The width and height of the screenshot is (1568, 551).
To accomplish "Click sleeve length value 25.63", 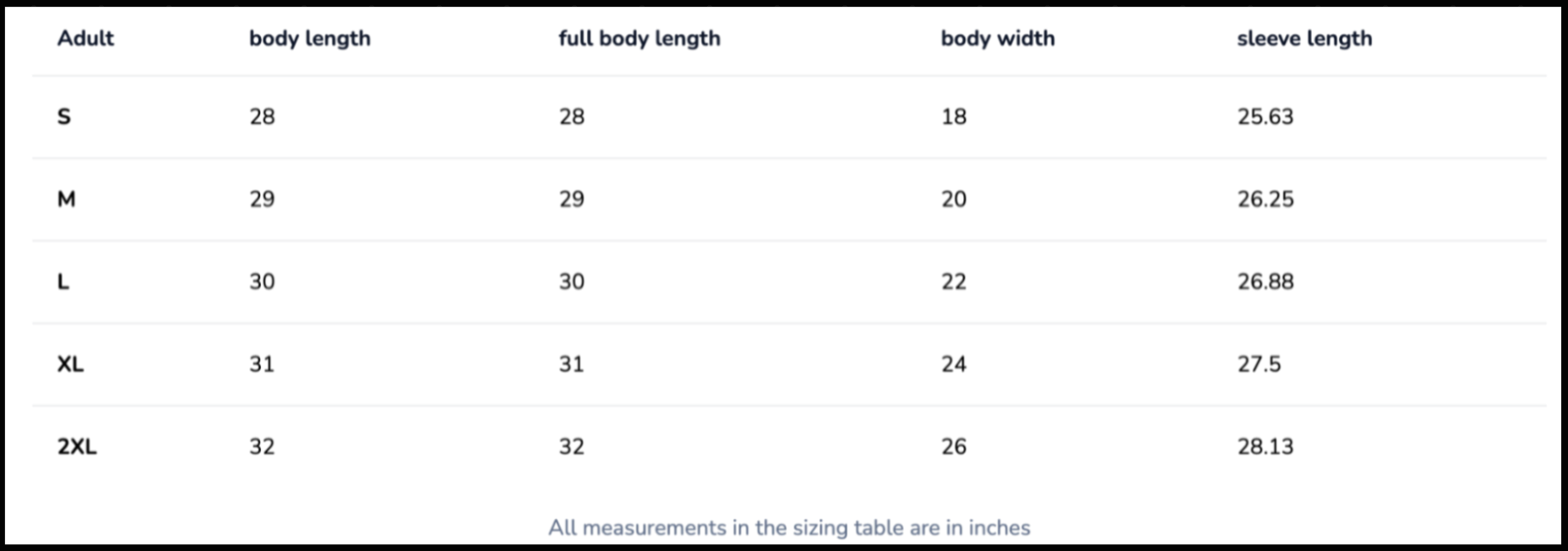I will (x=1265, y=117).
